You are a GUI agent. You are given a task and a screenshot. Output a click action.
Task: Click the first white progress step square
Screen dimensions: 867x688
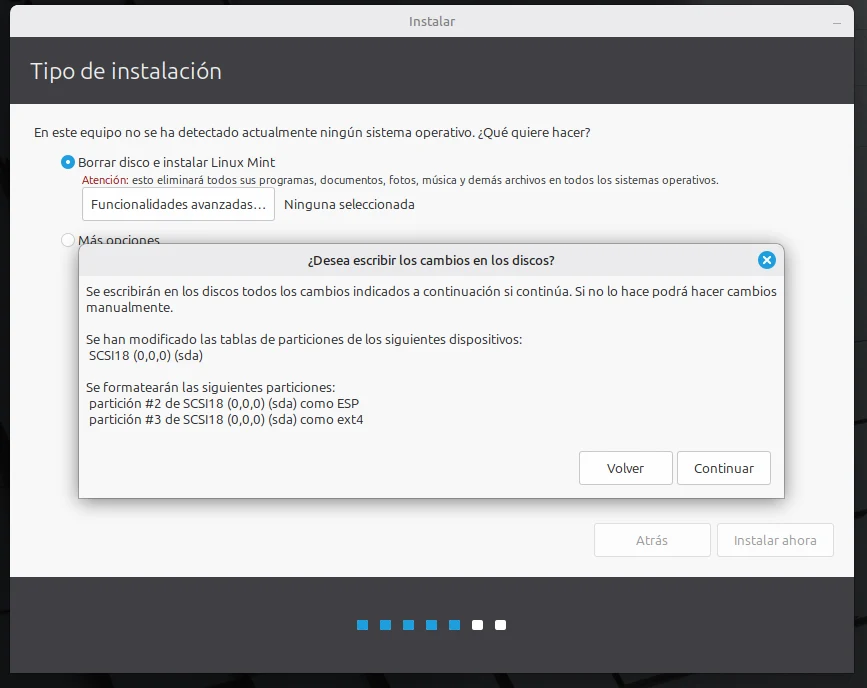click(477, 625)
